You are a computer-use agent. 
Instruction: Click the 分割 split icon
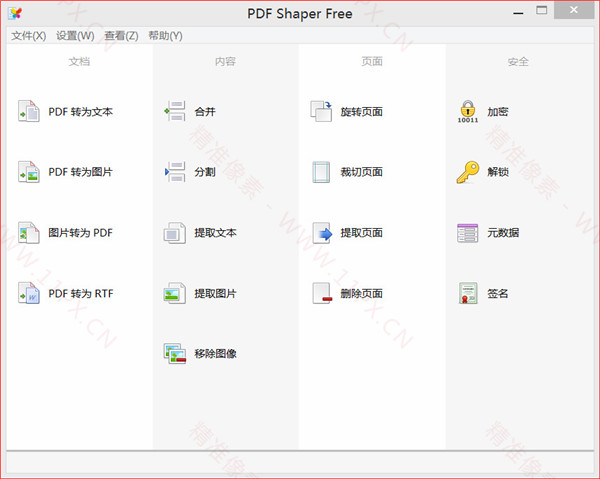[175, 172]
